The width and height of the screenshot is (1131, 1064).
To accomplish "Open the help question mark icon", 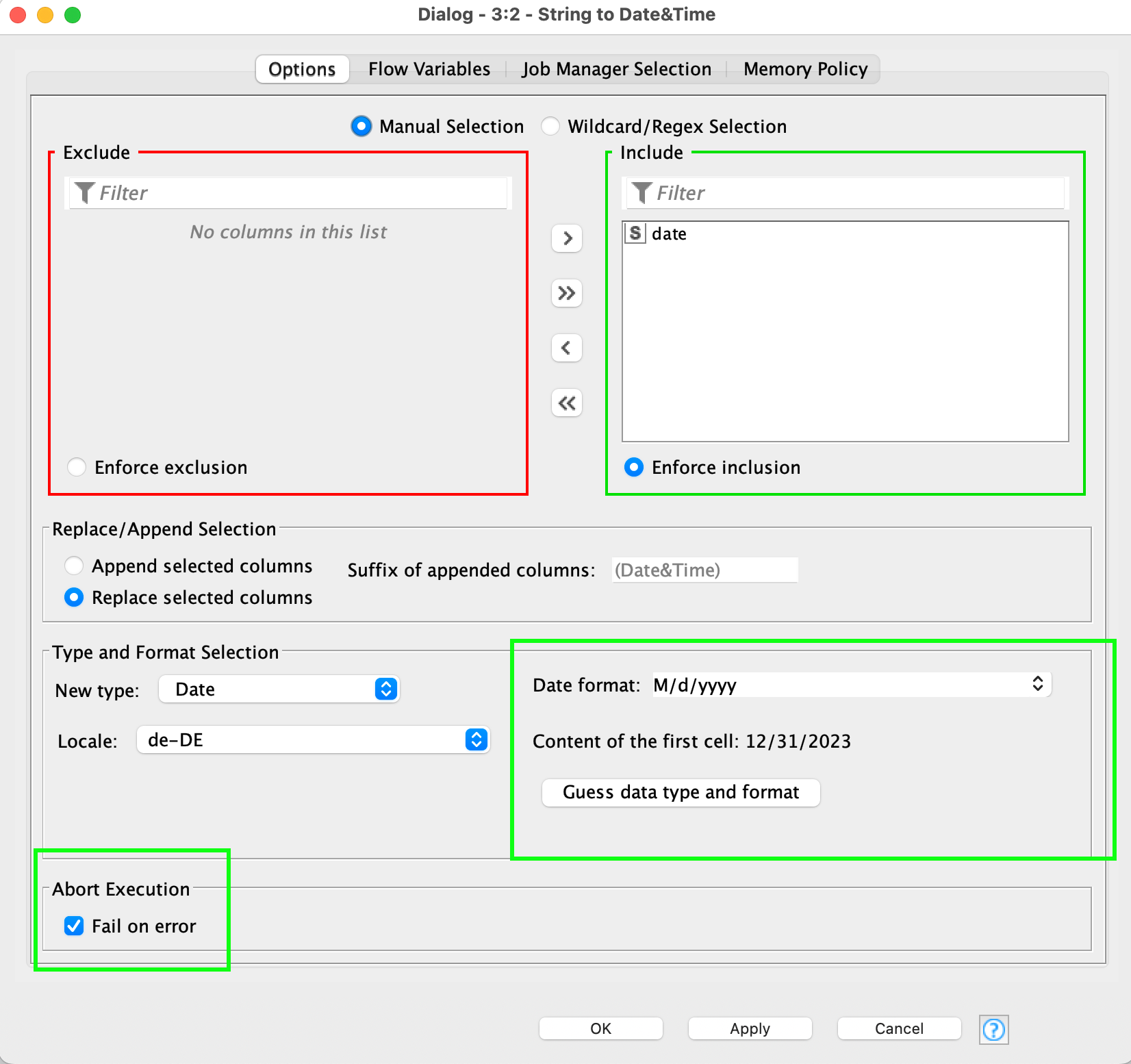I will tap(993, 1029).
